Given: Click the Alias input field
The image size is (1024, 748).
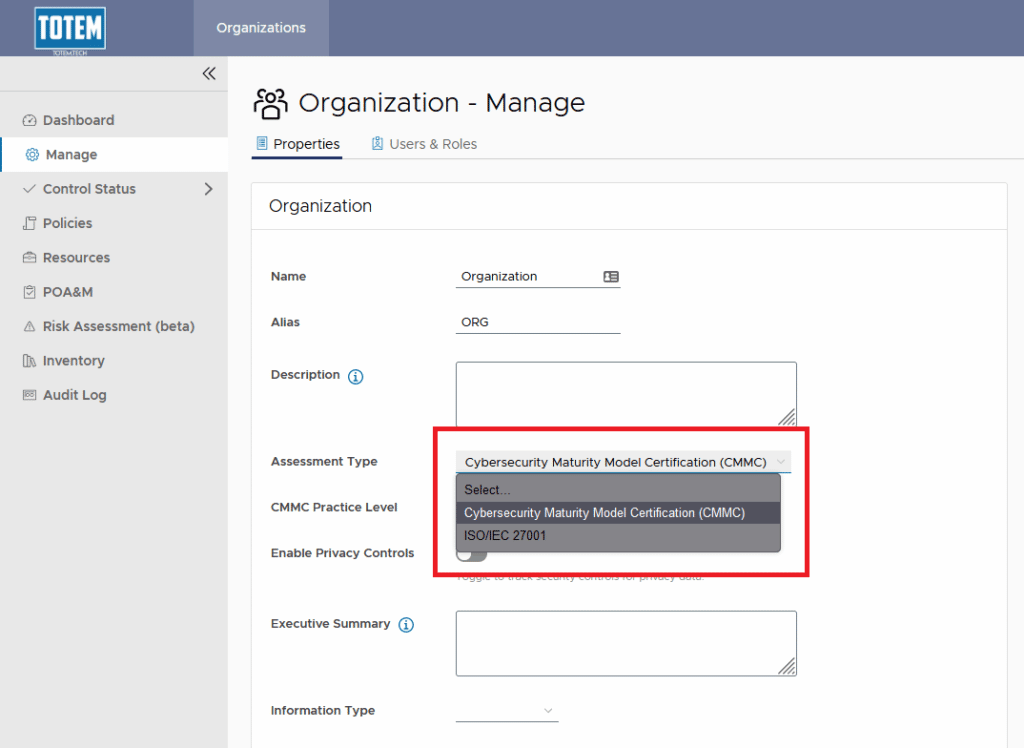Looking at the screenshot, I should click(x=538, y=322).
